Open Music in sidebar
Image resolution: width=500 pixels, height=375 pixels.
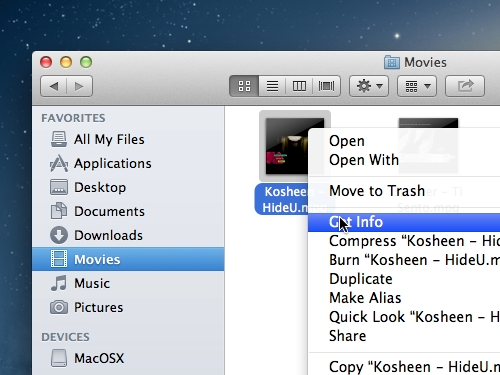[128, 283]
